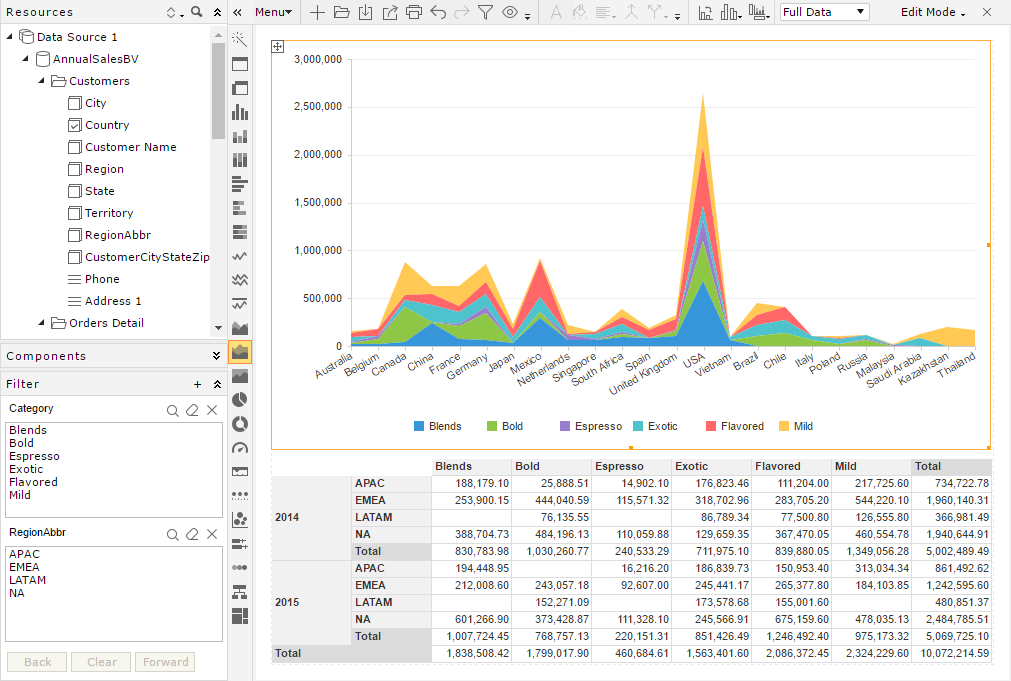Click the gauge component icon
This screenshot has height=681, width=1011.
coord(240,448)
